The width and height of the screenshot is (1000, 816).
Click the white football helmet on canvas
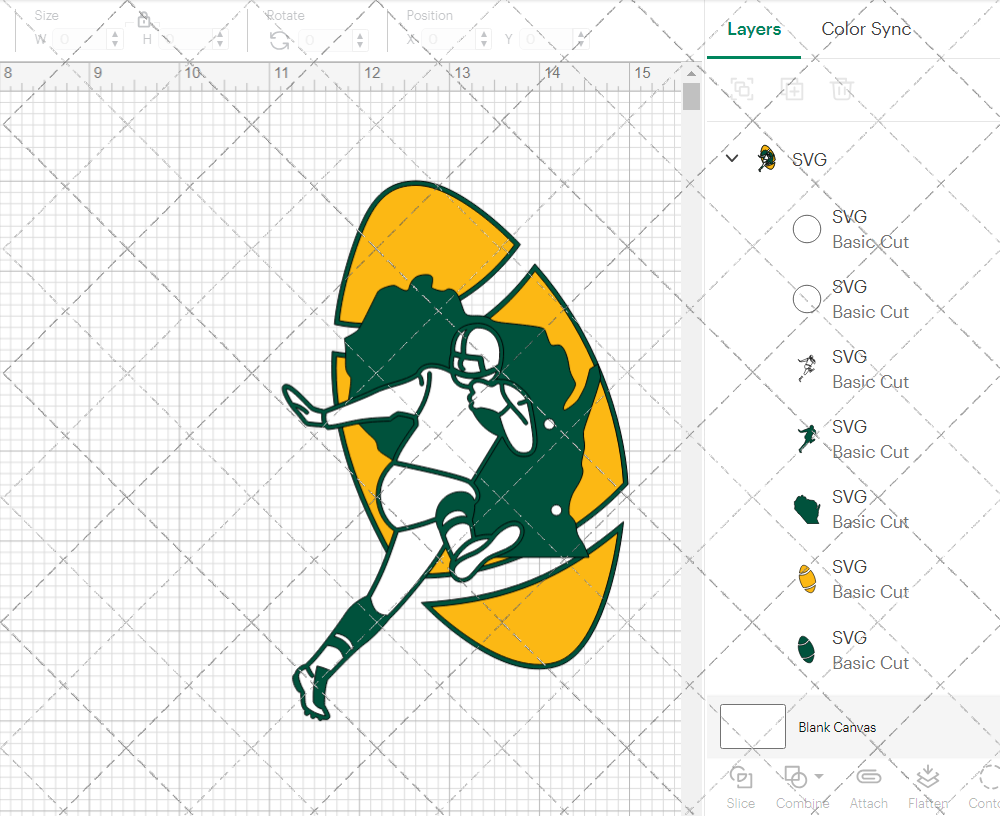click(x=476, y=350)
